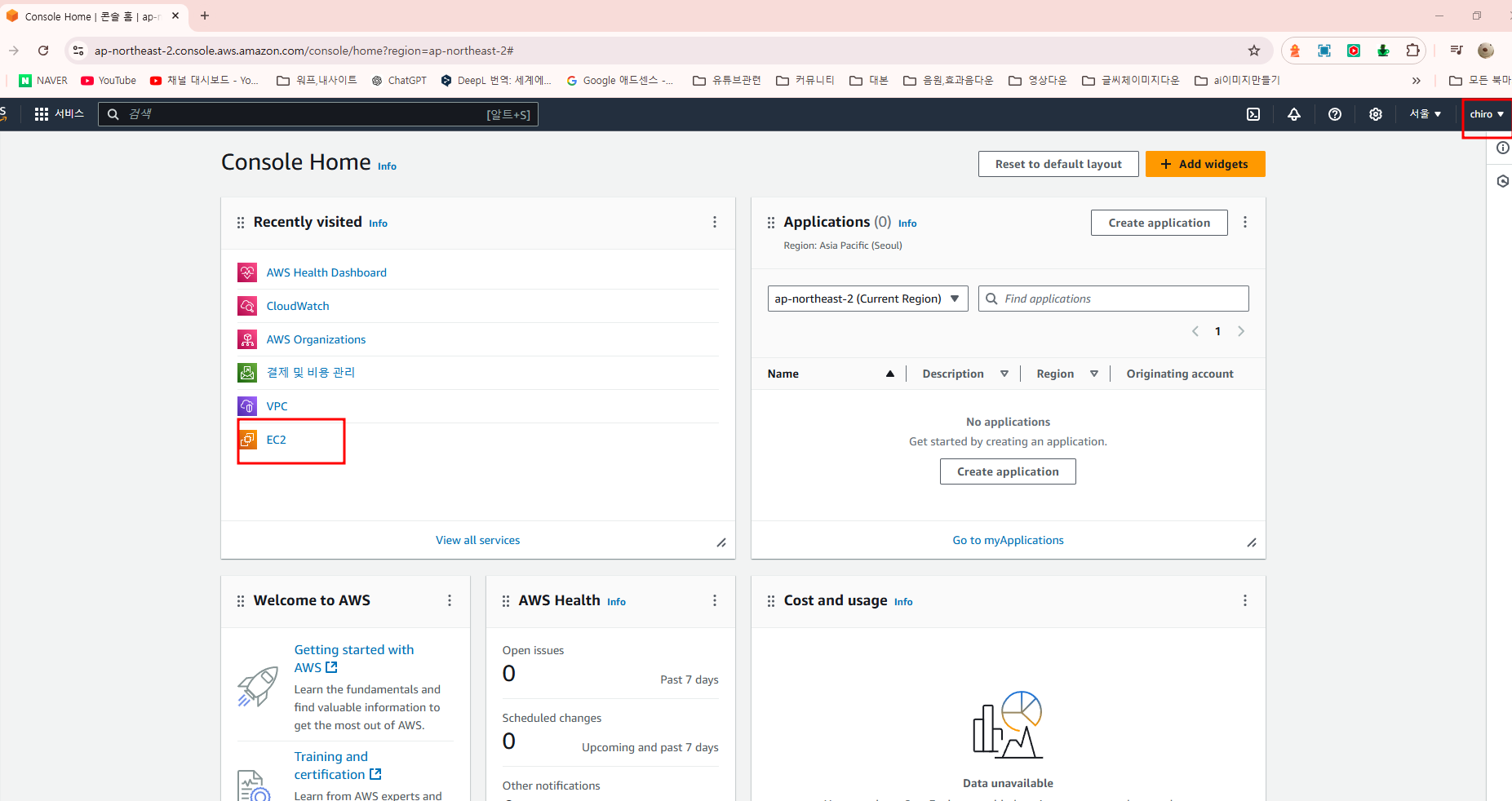1512x801 pixels.
Task: Click the Welcome to AWS drag handle
Action: coord(241,601)
